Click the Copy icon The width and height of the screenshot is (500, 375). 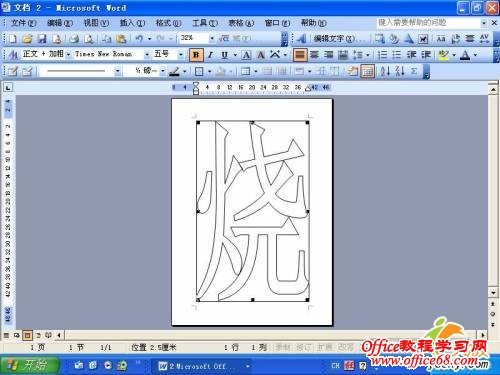pos(106,39)
